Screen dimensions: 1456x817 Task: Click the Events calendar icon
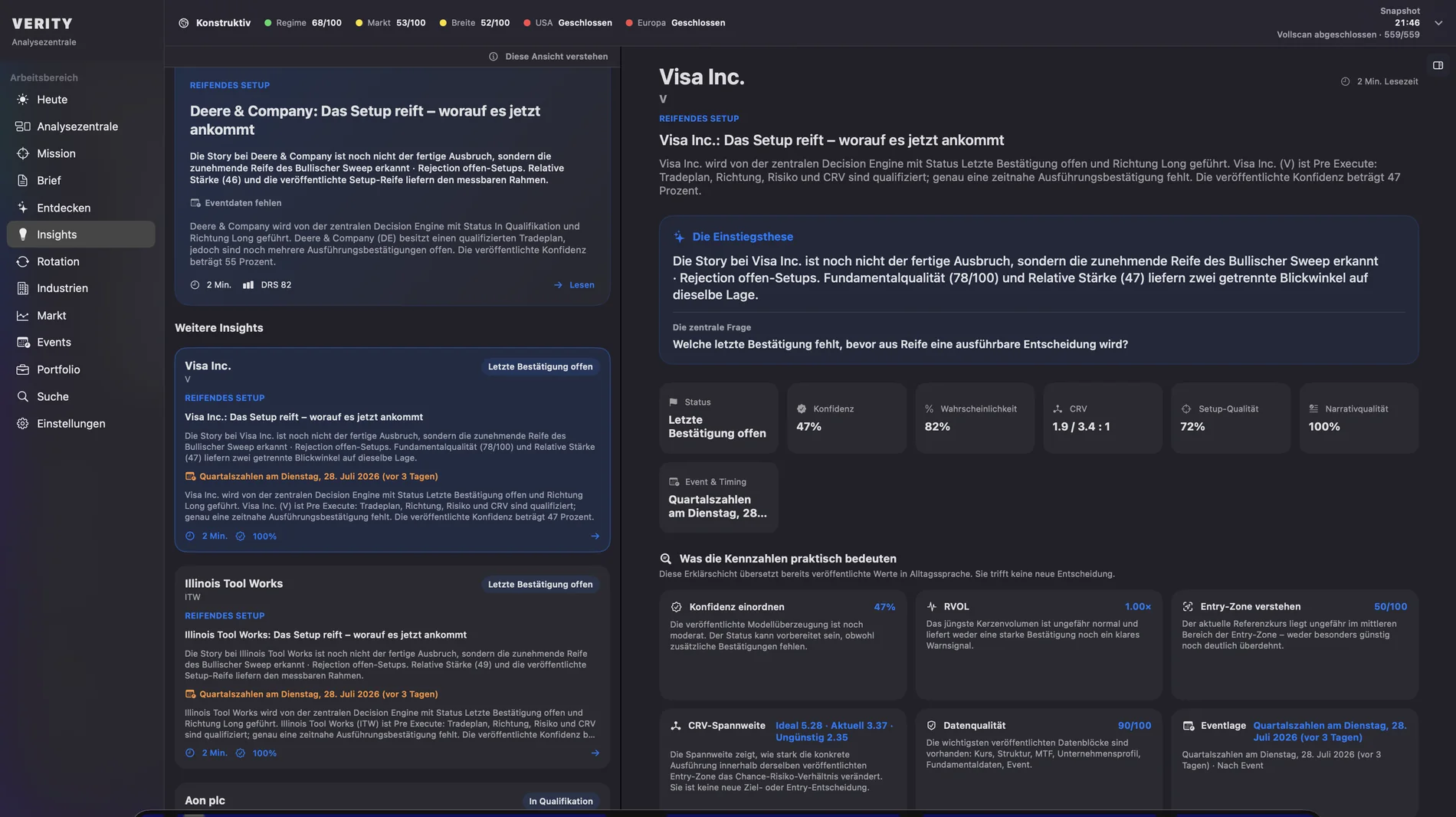(23, 343)
